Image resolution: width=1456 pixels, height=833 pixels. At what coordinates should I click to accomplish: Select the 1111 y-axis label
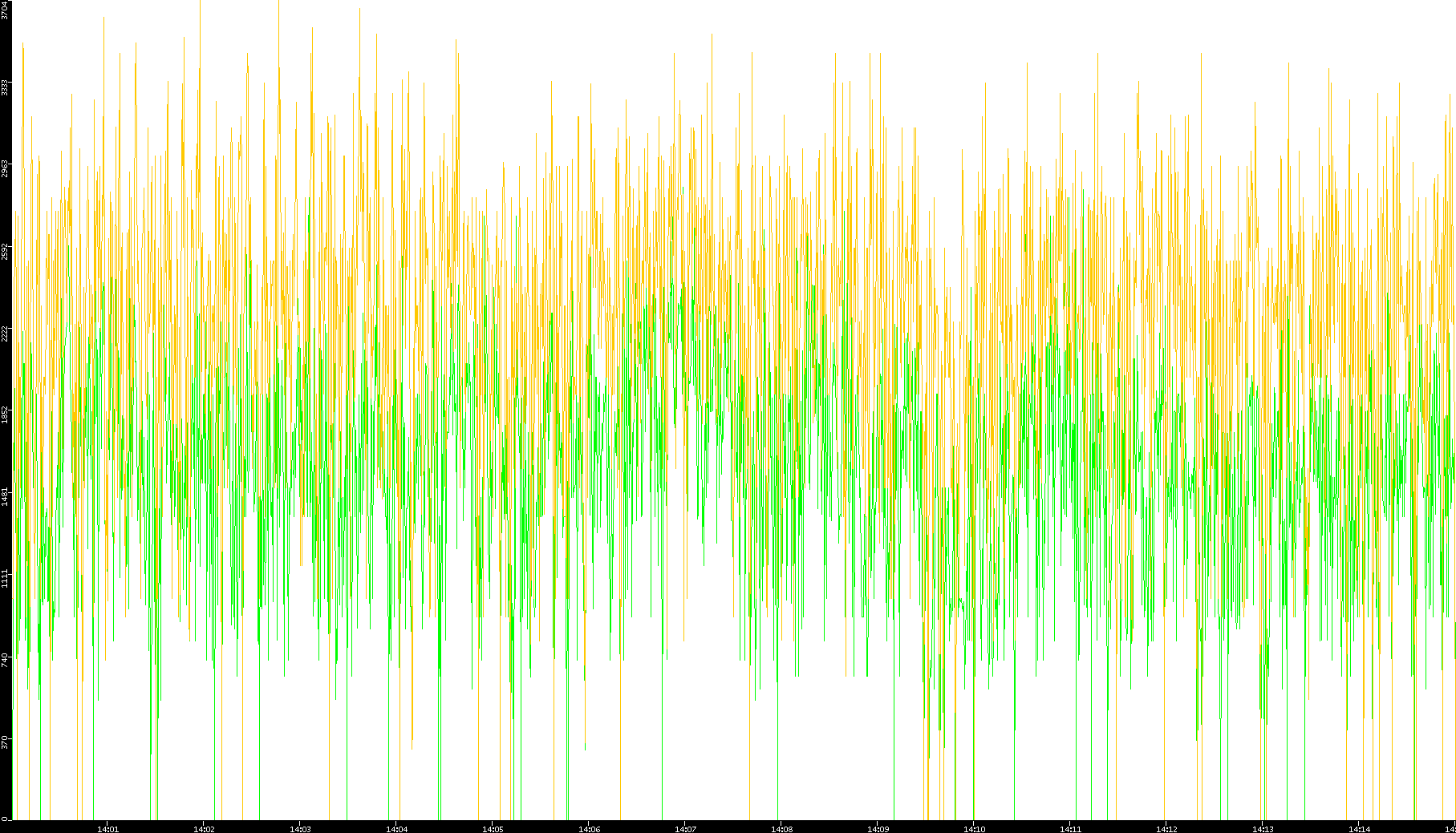6,577
